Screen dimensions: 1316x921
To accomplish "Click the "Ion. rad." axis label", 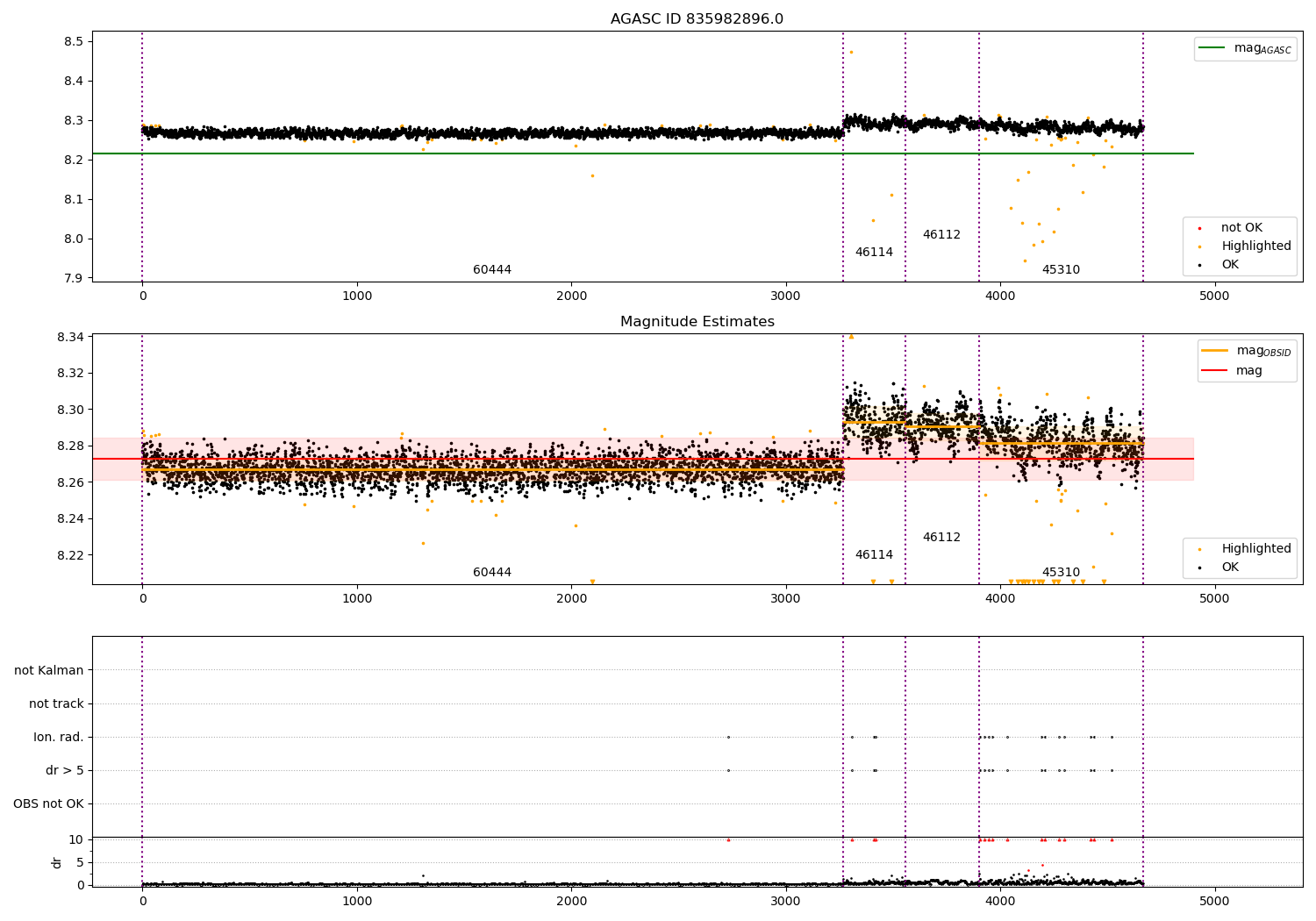I will click(x=59, y=737).
